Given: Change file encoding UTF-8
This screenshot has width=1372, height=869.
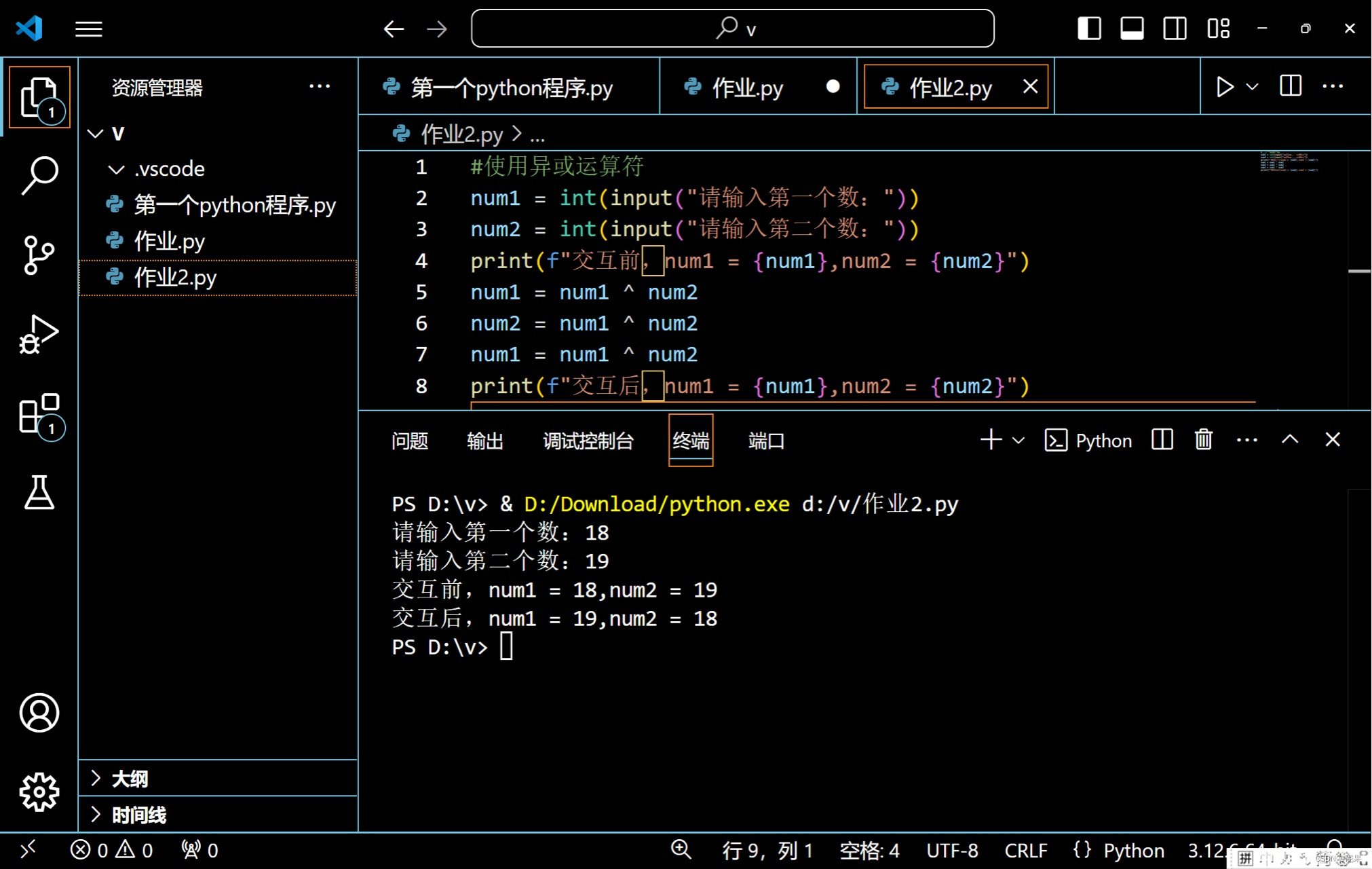Looking at the screenshot, I should [952, 850].
